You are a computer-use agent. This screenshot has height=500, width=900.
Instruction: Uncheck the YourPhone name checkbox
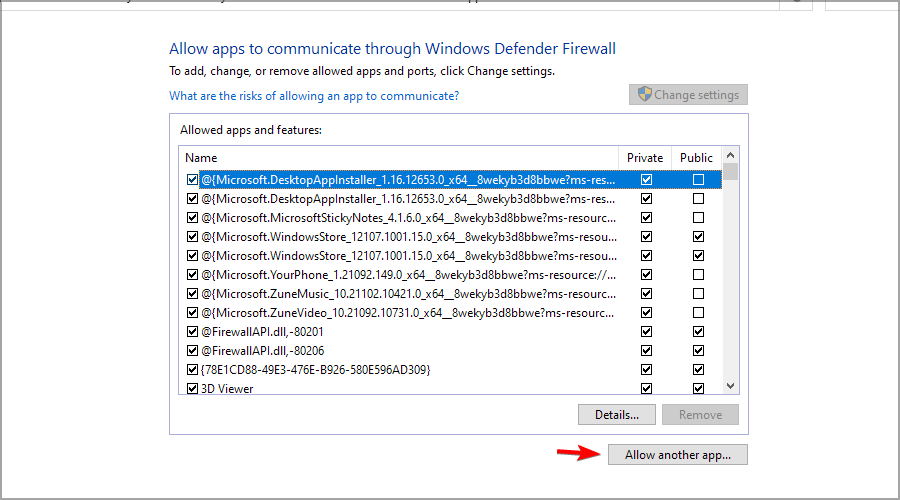point(192,274)
